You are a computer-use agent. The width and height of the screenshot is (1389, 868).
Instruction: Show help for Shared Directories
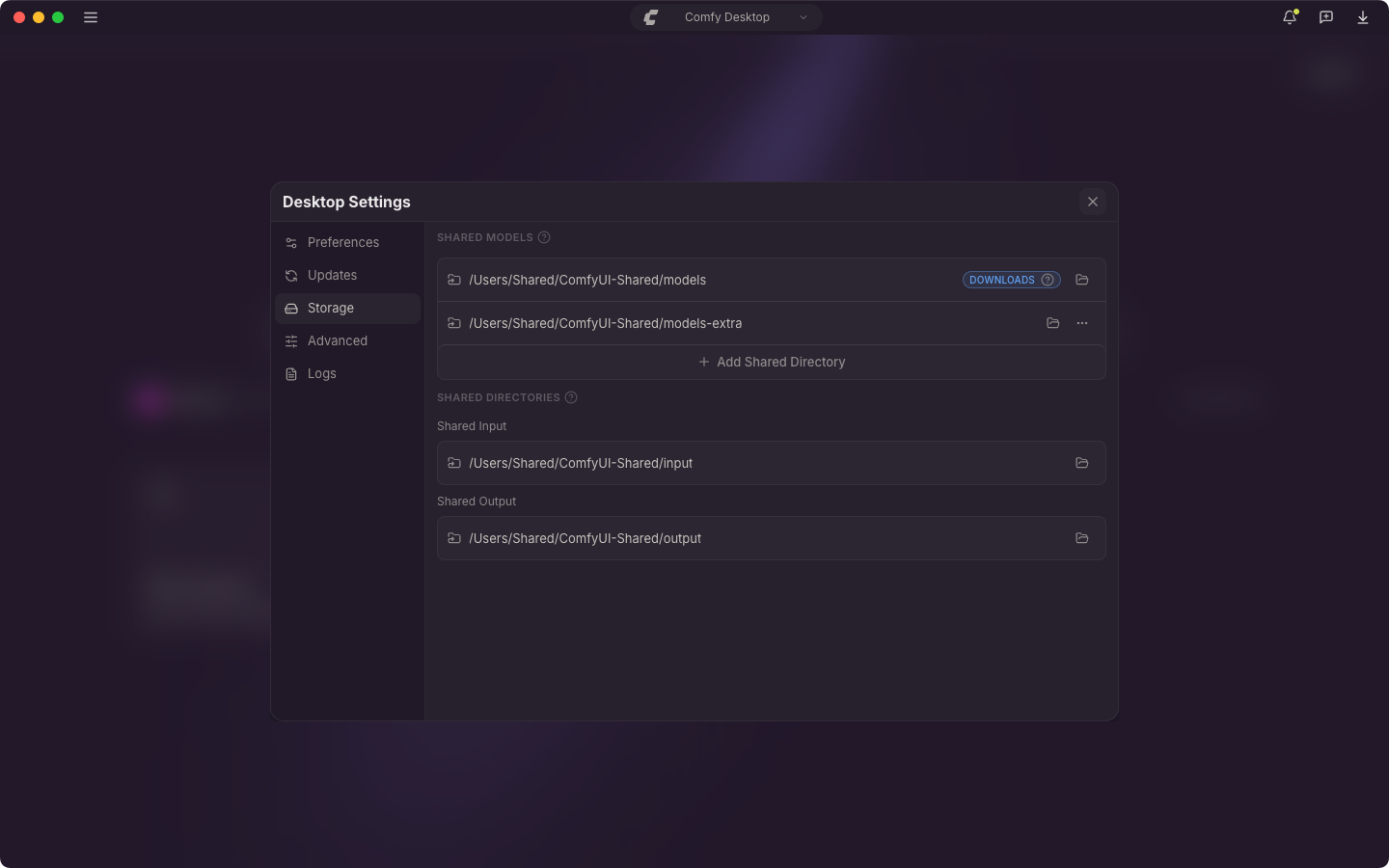point(571,397)
